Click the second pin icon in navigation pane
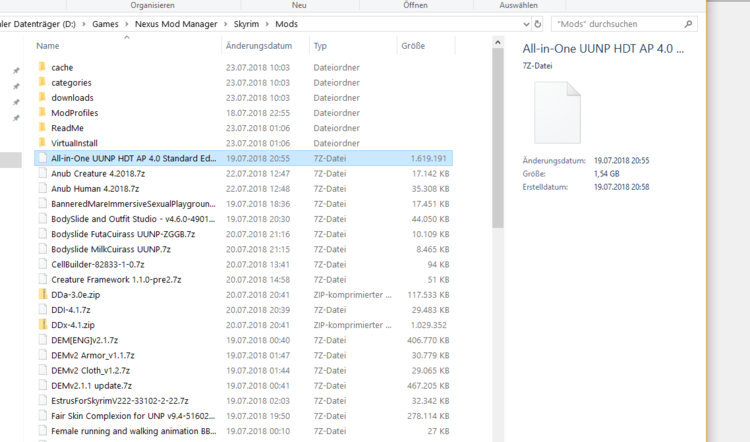 (x=16, y=87)
